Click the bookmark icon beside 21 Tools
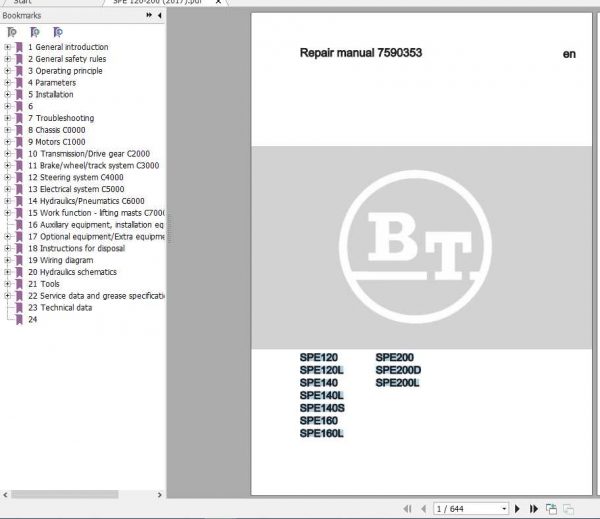 click(19, 284)
